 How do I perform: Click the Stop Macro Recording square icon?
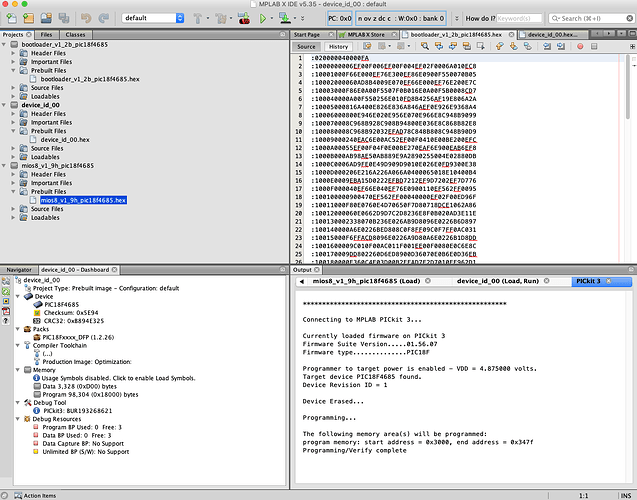[594, 46]
